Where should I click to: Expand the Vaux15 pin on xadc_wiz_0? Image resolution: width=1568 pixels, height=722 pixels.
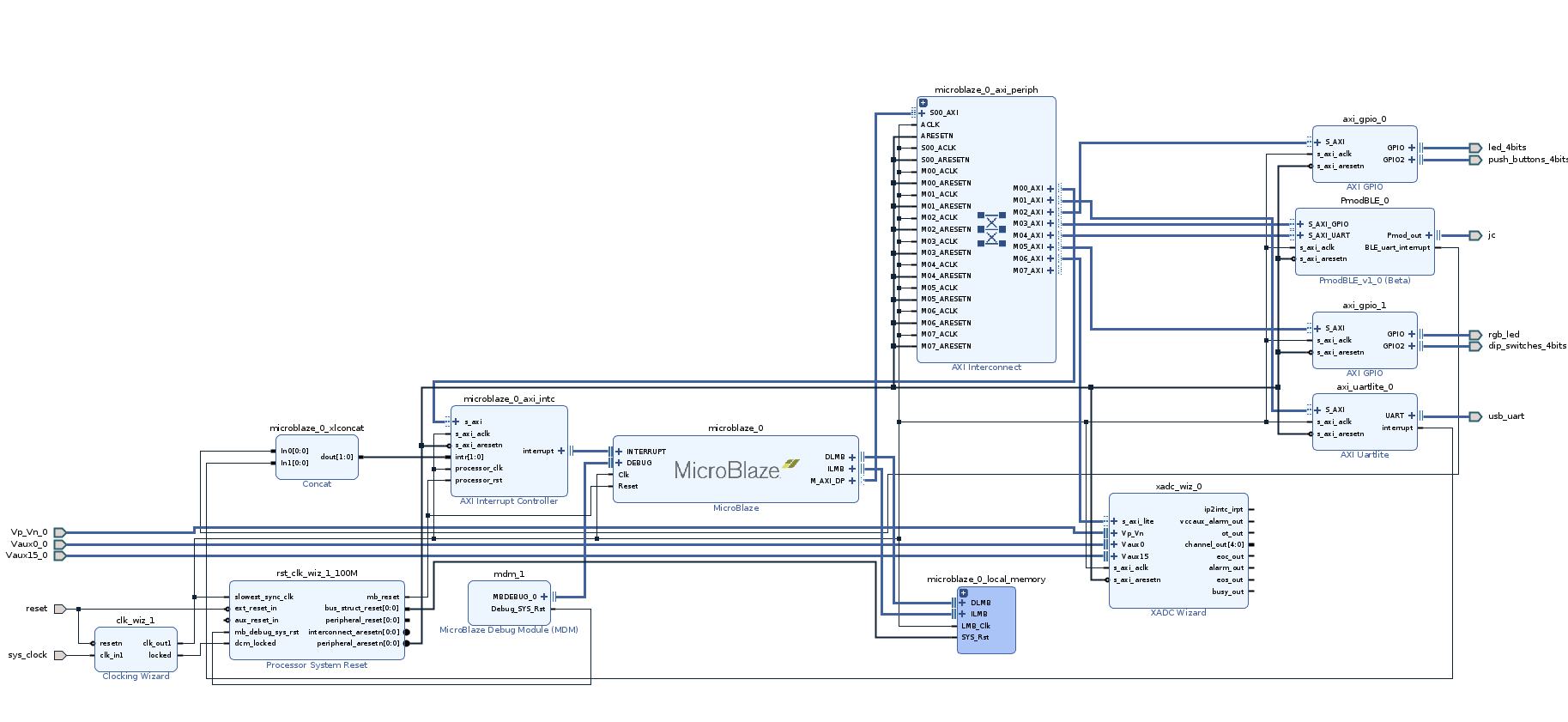coord(1114,556)
